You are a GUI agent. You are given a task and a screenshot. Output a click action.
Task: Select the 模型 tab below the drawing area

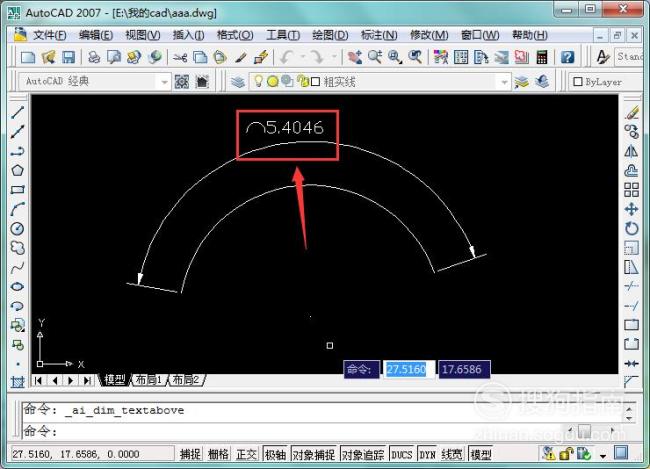pyautogui.click(x=114, y=380)
